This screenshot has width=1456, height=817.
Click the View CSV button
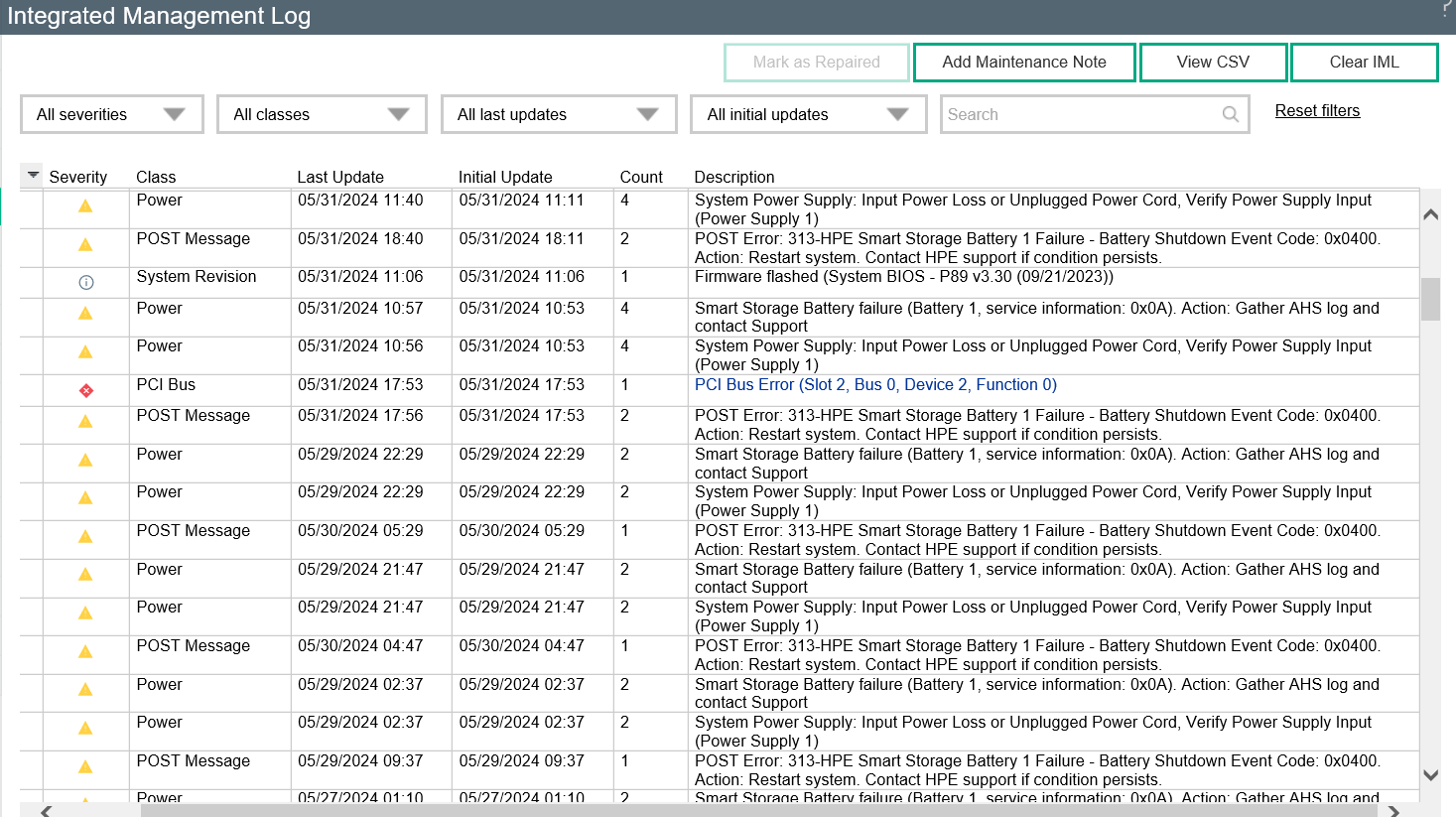coord(1213,62)
